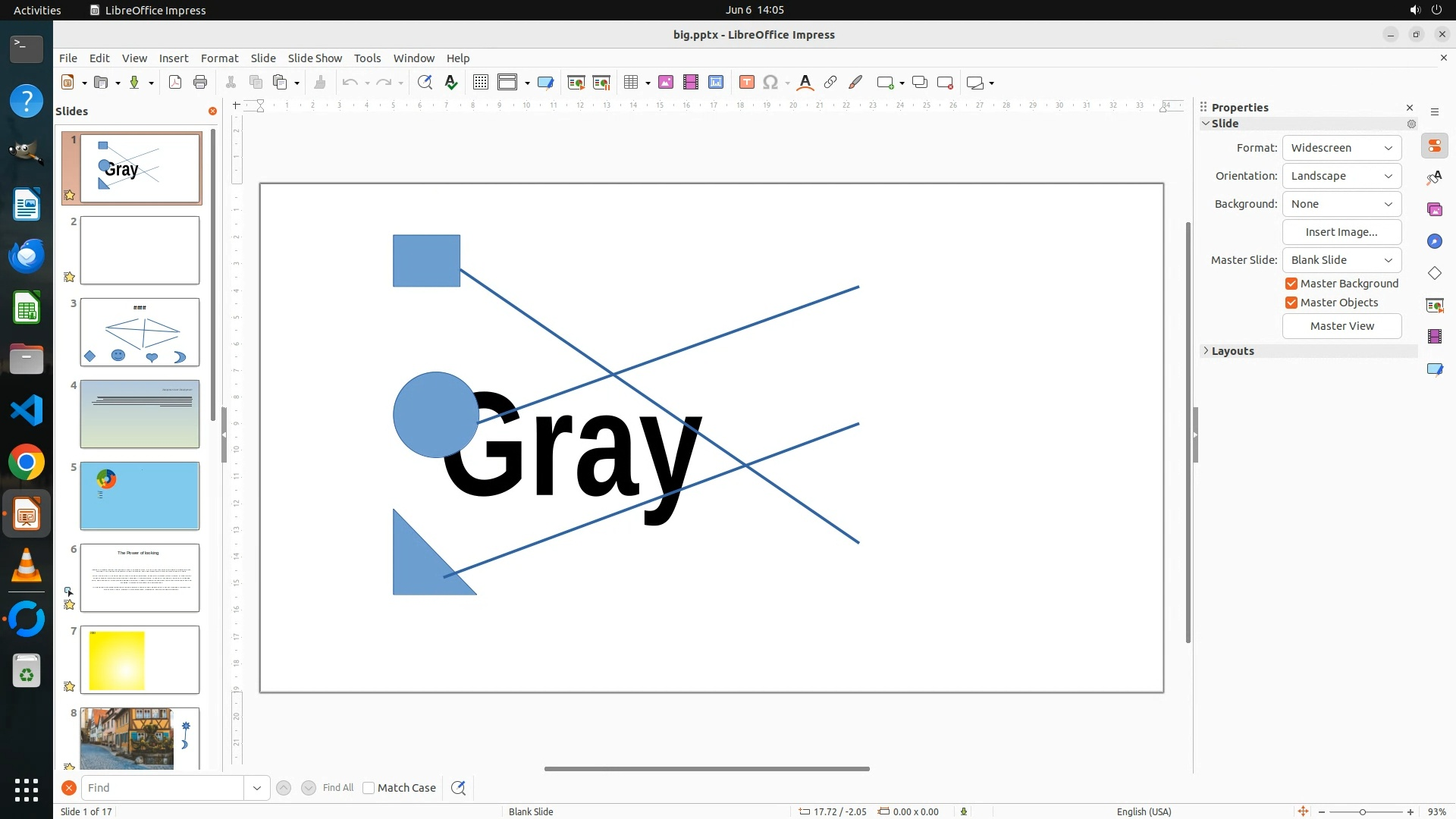Toggle the Master Objects checkbox
The width and height of the screenshot is (1456, 819).
1291,303
